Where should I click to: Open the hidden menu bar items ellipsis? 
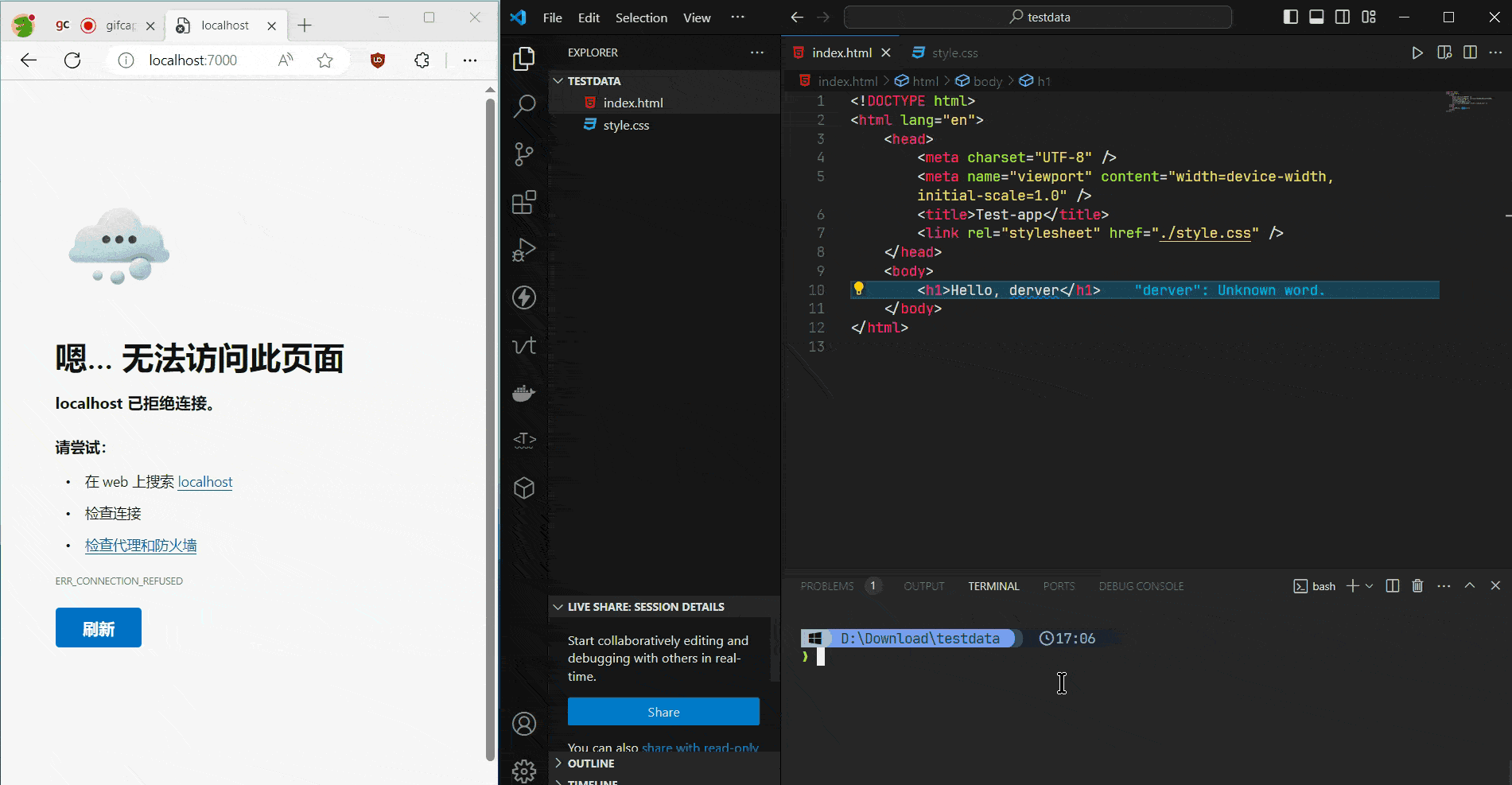[x=737, y=17]
